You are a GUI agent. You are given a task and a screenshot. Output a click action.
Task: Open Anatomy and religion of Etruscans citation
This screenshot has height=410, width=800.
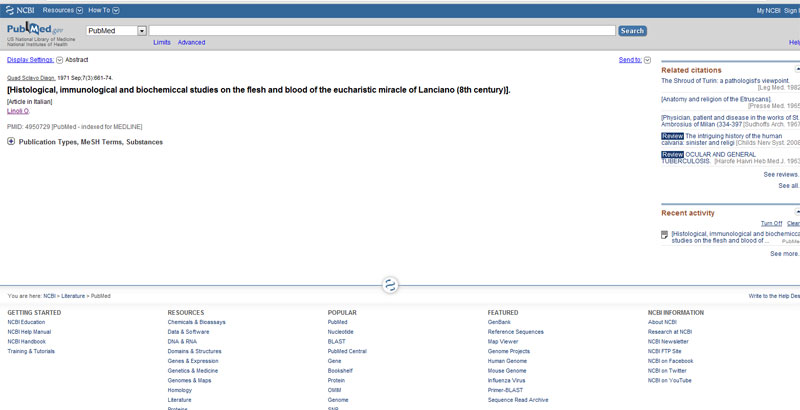pyautogui.click(x=716, y=99)
